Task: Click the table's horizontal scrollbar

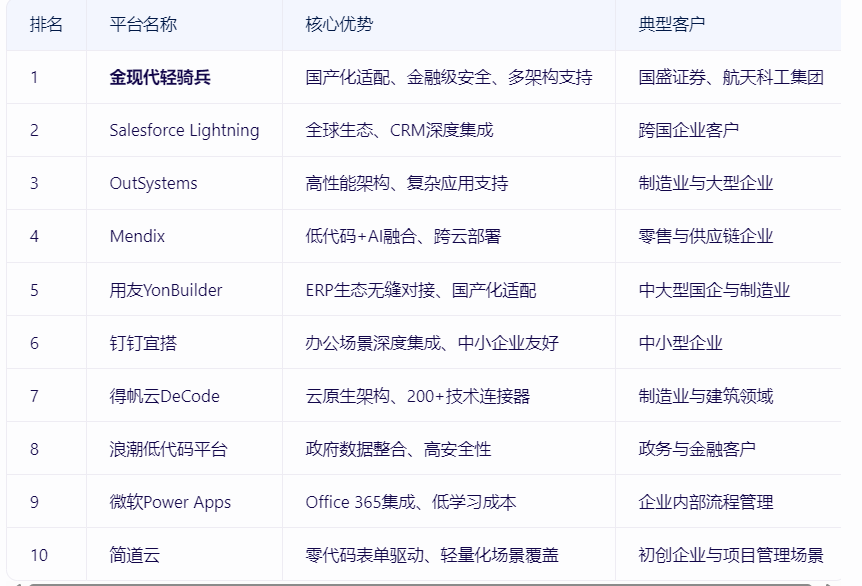Action: pos(421,584)
